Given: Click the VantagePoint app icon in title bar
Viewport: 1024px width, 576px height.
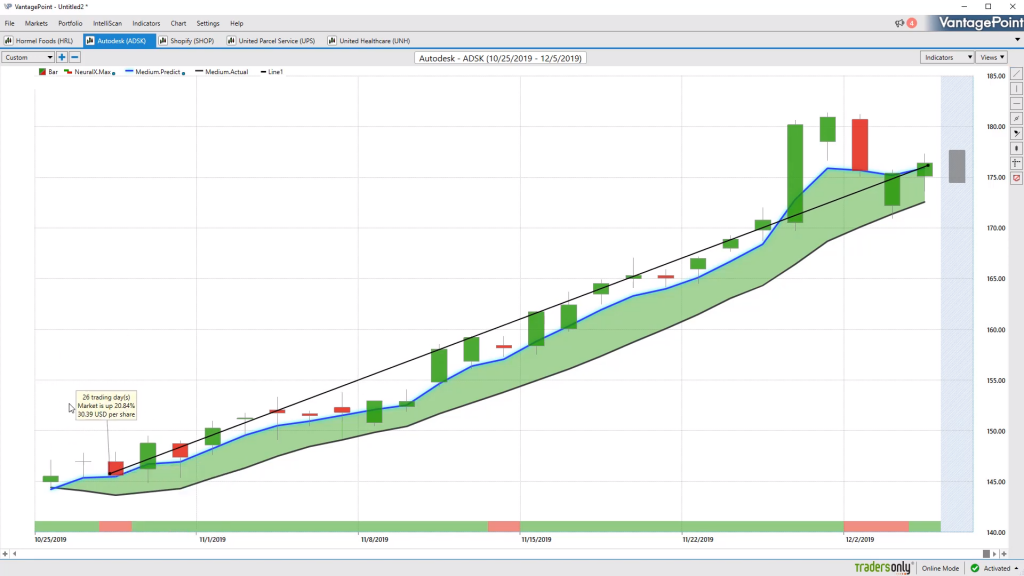Looking at the screenshot, I should pos(8,7).
